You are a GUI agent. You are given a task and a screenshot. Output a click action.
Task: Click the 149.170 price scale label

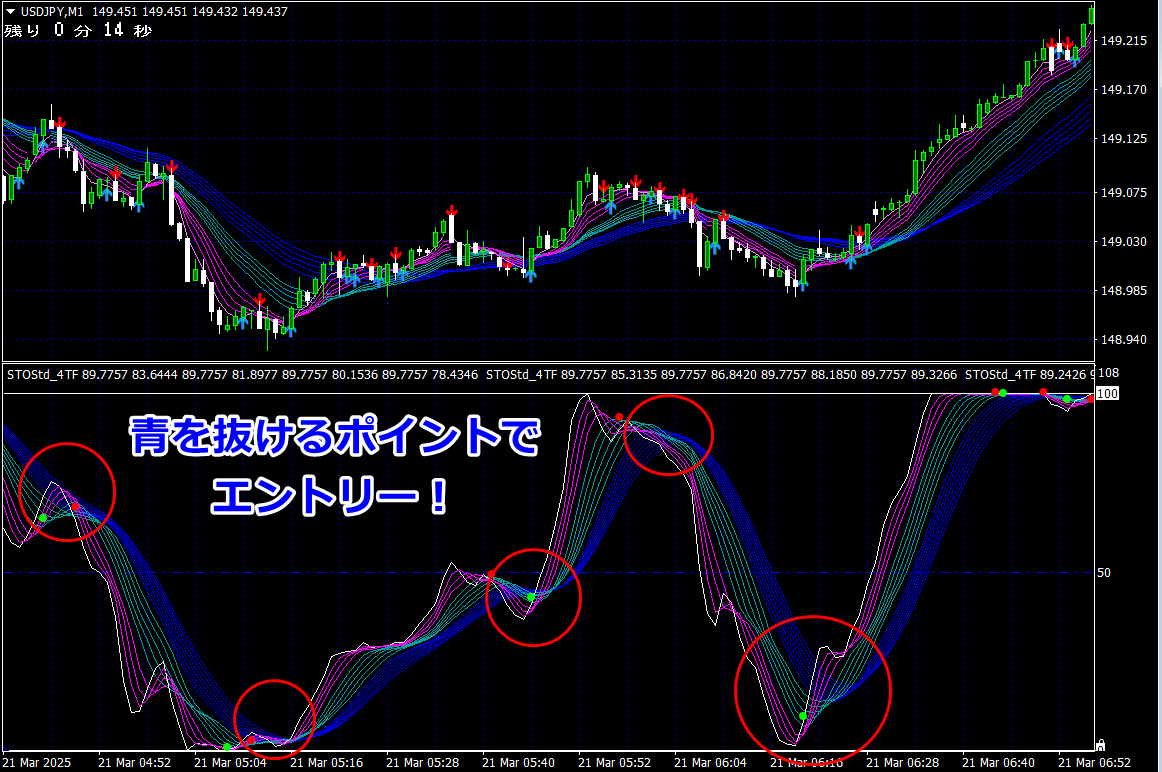tap(1123, 90)
